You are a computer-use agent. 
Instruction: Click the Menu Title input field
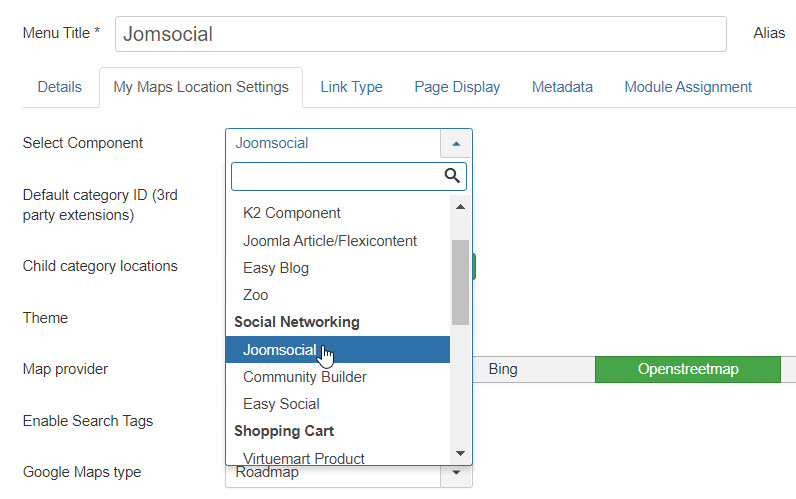coord(420,34)
